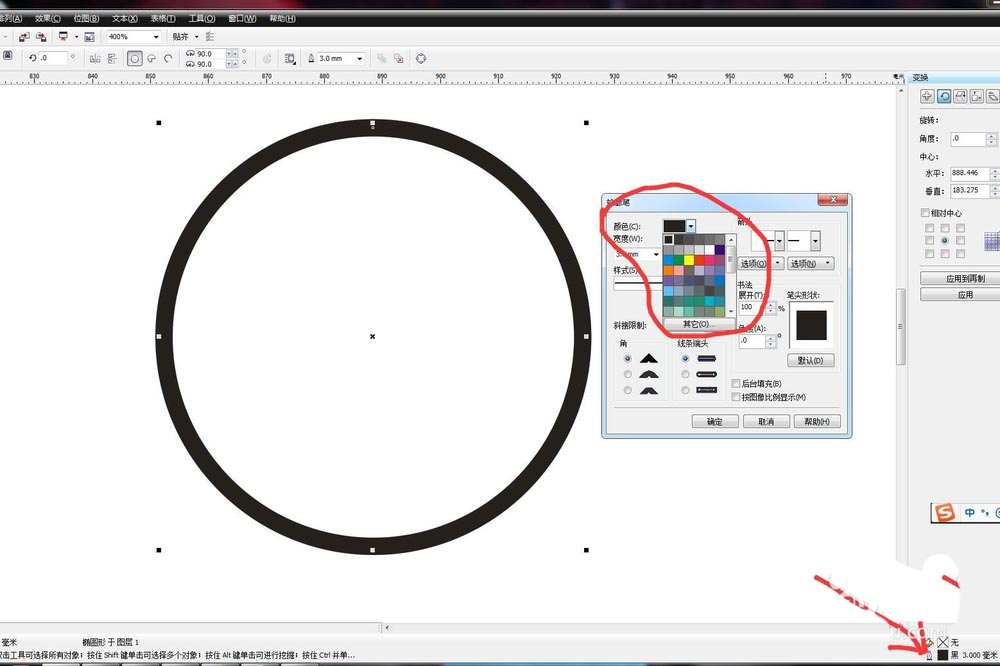Click the mirror horizontally icon
The width and height of the screenshot is (1000, 666).
95,59
